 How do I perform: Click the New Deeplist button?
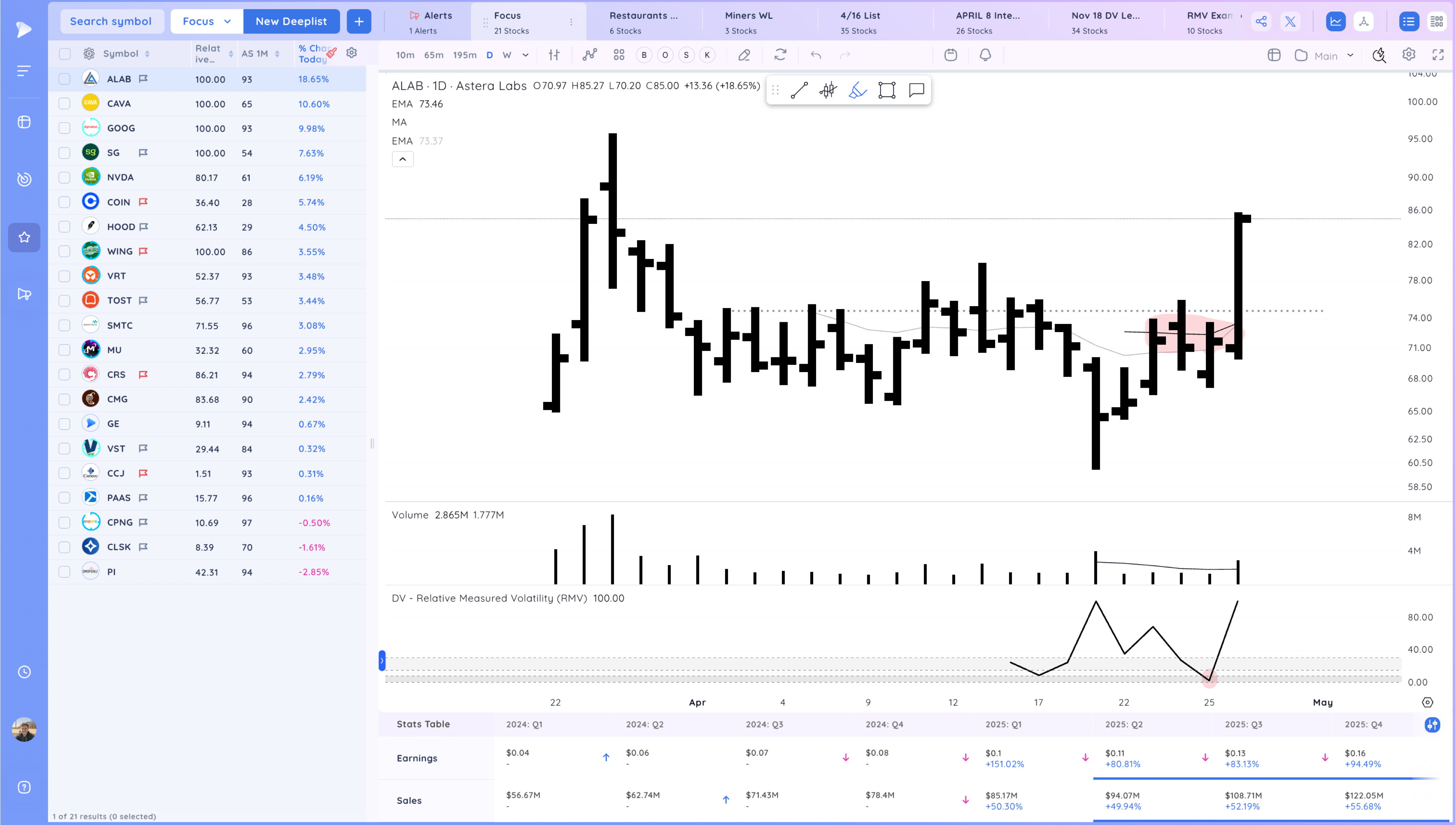coord(291,21)
